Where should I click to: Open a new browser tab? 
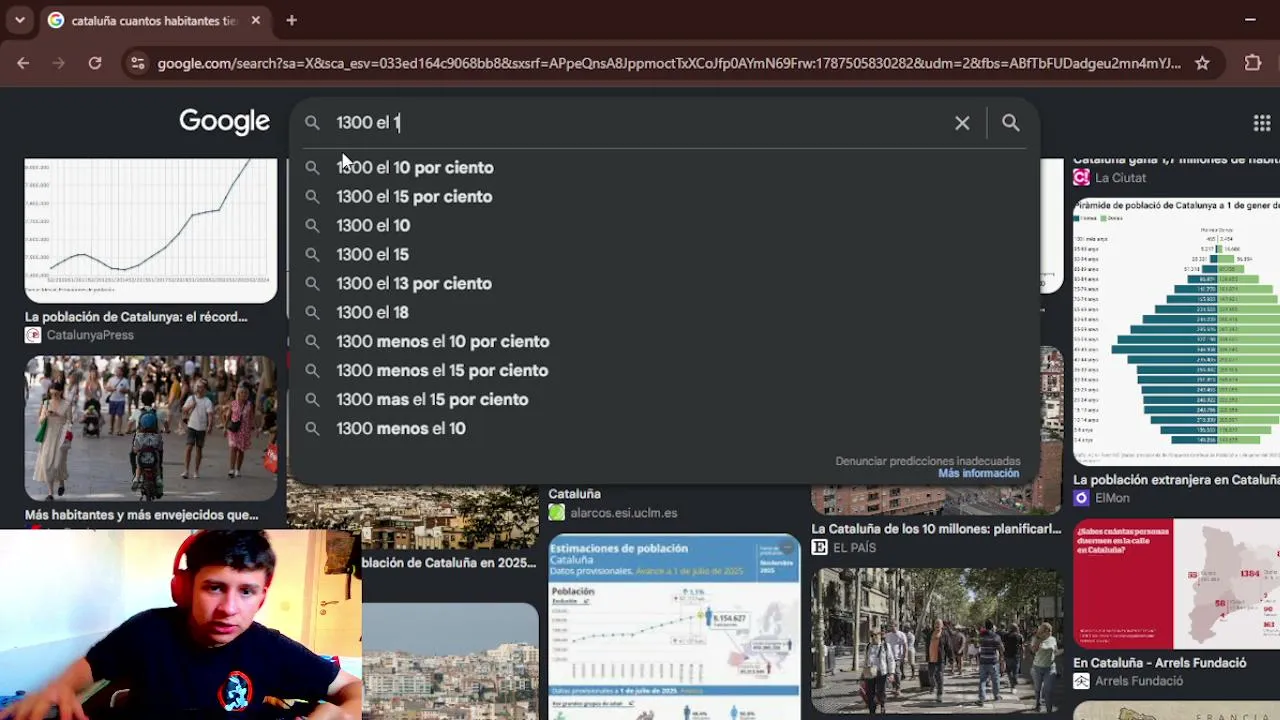coord(291,20)
